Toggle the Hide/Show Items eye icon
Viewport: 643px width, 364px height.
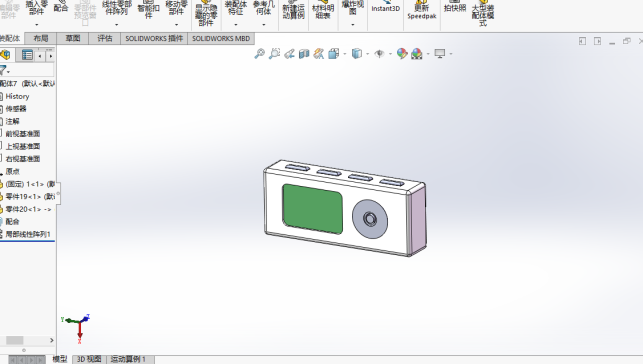379,54
